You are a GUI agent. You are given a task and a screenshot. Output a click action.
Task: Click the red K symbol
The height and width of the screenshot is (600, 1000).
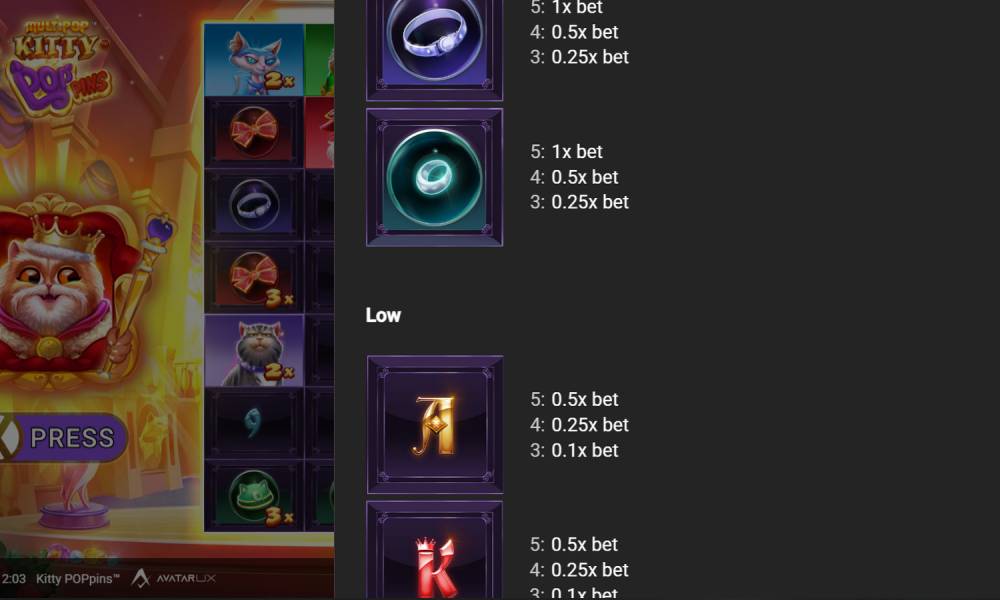click(x=434, y=551)
